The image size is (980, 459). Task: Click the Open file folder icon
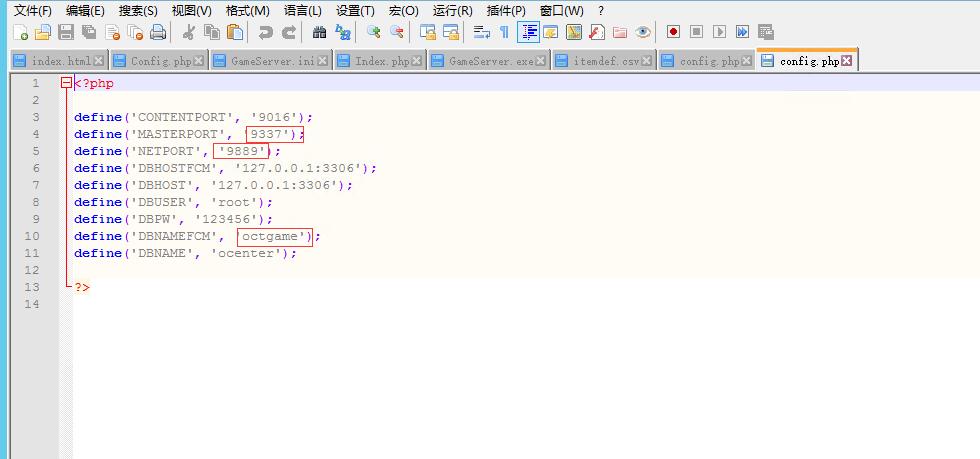[42, 32]
